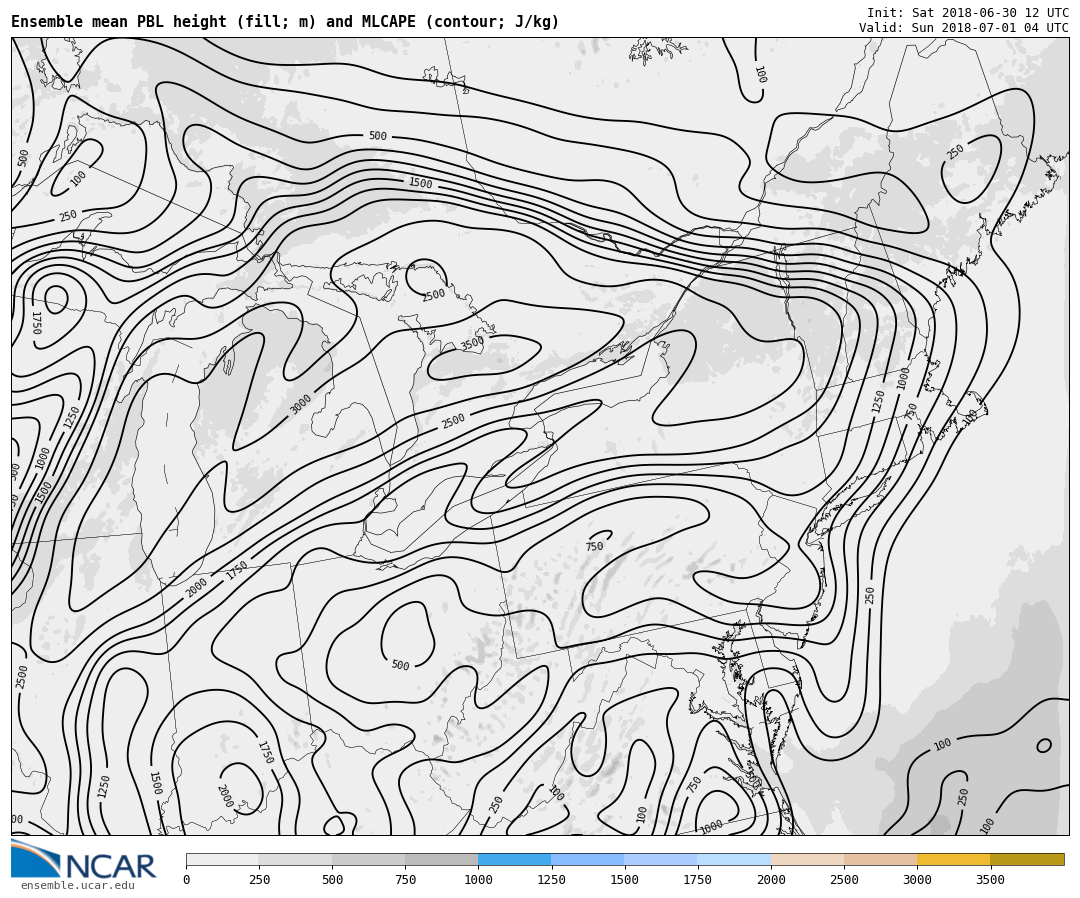Choose the 1500–1750 pale blue colorbar swatch
Image resolution: width=1080 pixels, height=898 pixels.
[661, 859]
